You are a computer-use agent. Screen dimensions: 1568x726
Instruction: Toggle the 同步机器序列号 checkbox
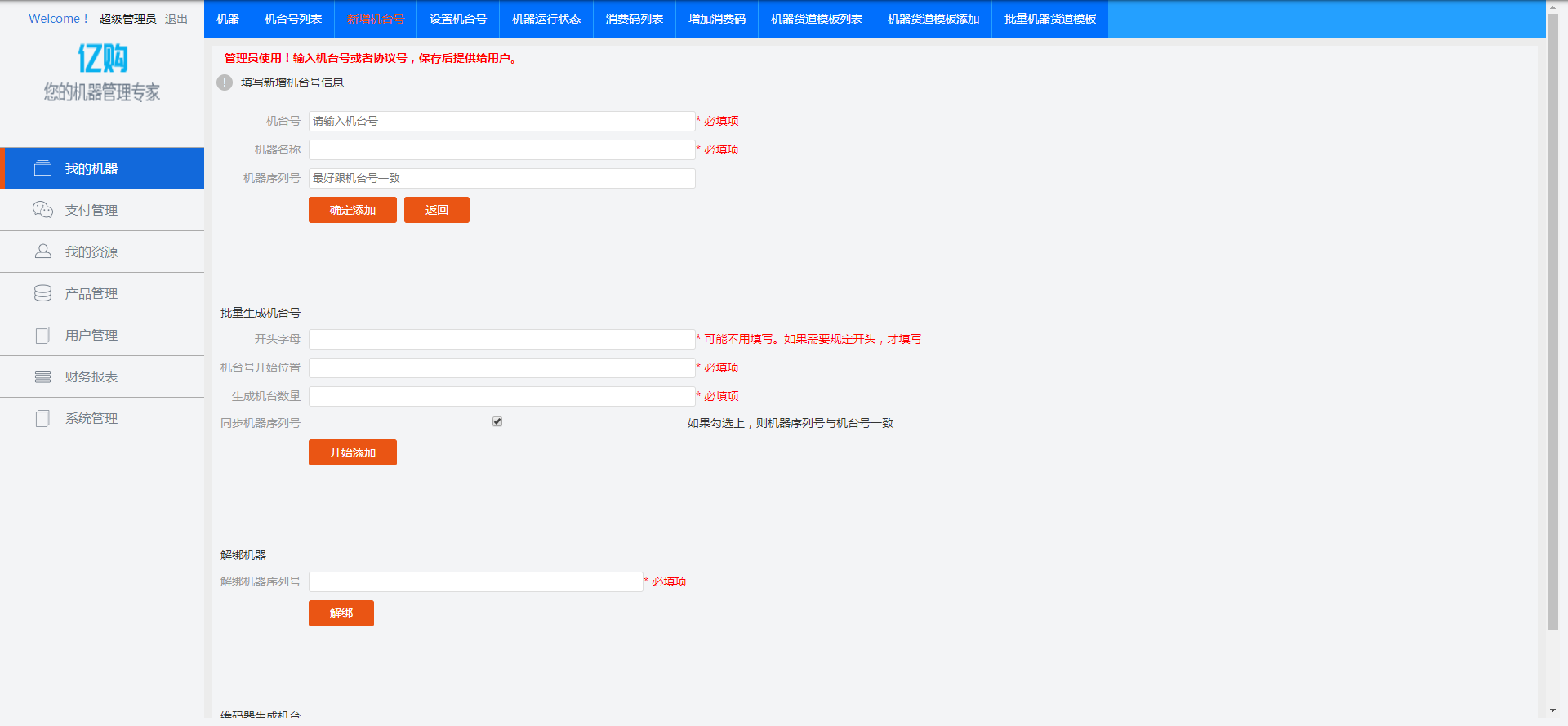tap(497, 421)
